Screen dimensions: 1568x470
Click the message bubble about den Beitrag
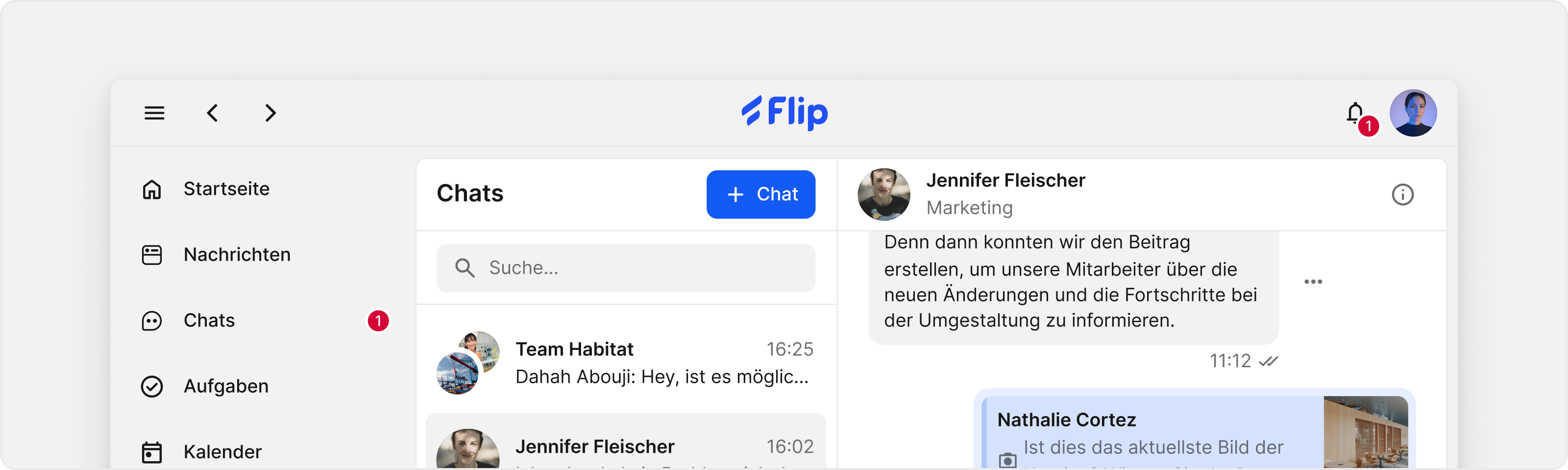coord(1073,287)
